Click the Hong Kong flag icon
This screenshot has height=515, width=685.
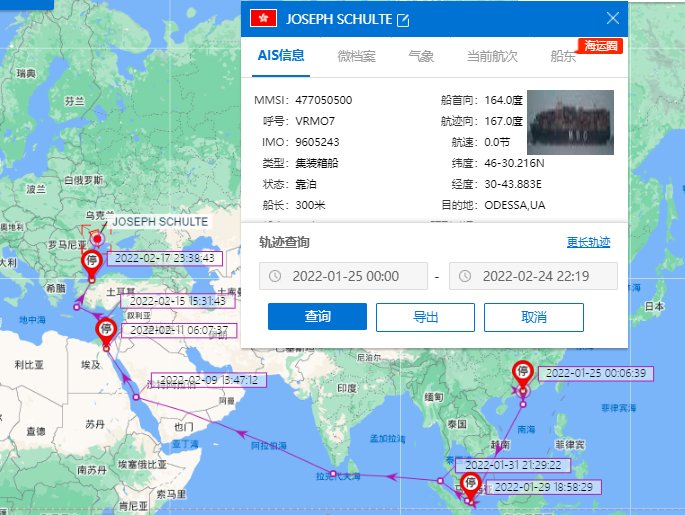(x=265, y=19)
